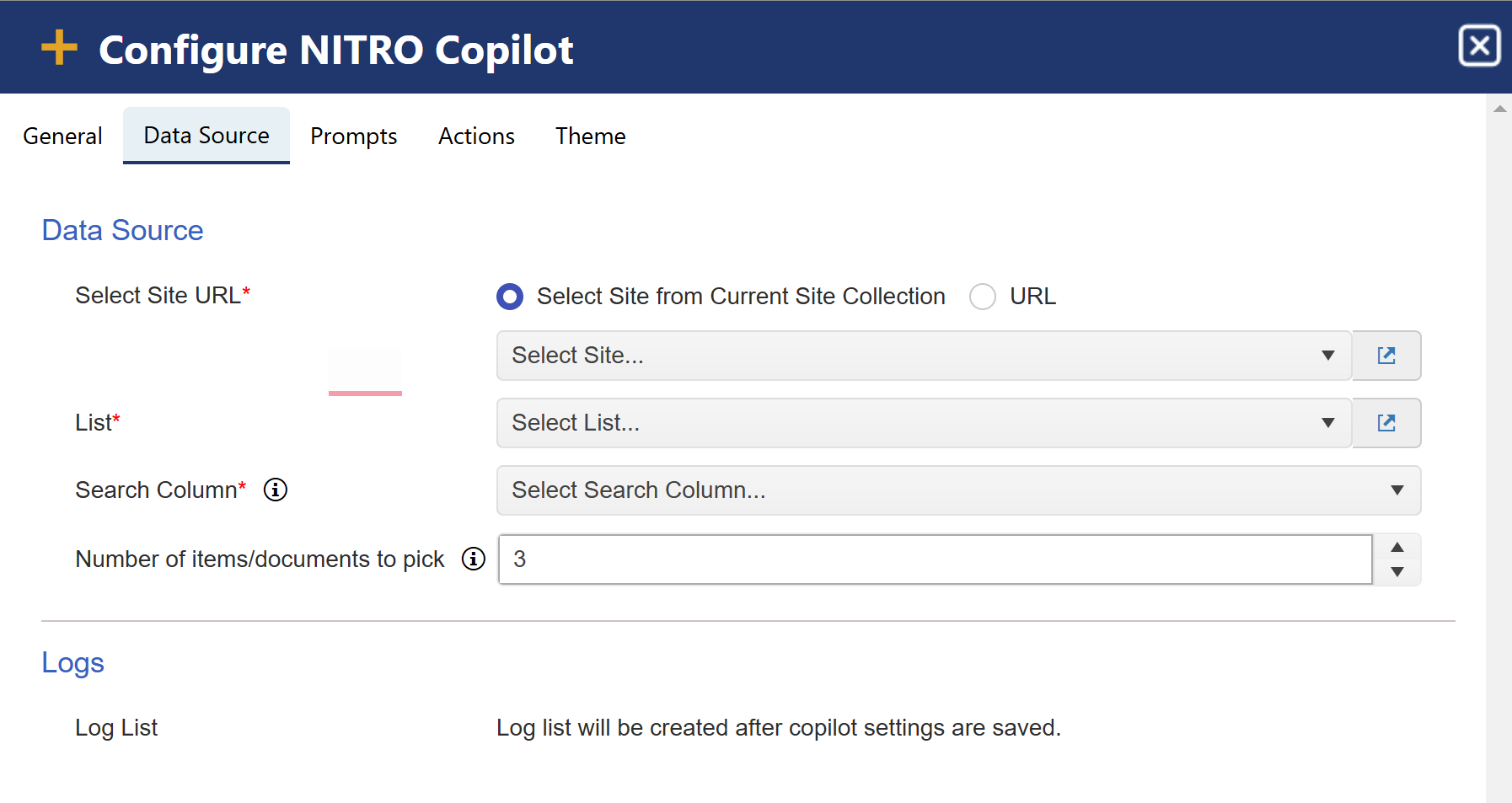Screen dimensions: 1512x803
Task: Select Site from Current Site Collection radio
Action: point(510,297)
